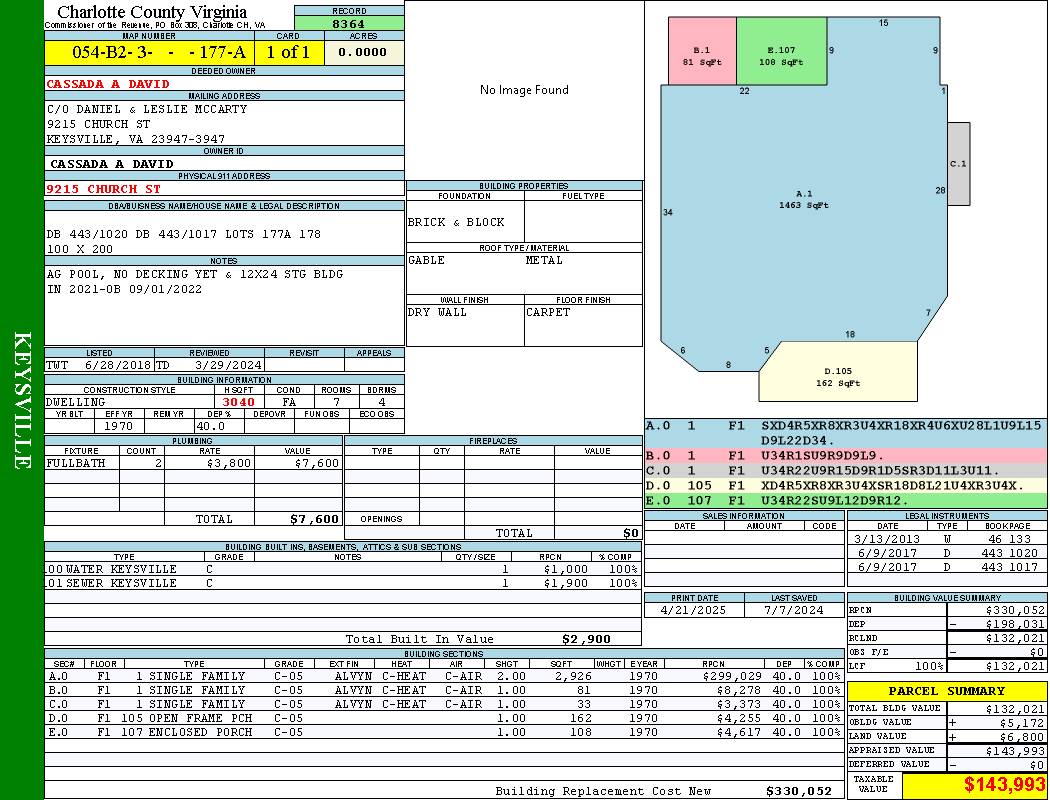Image resolution: width=1050 pixels, height=800 pixels.
Task: Click DEP value $198,031
Action: pyautogui.click(x=1015, y=625)
